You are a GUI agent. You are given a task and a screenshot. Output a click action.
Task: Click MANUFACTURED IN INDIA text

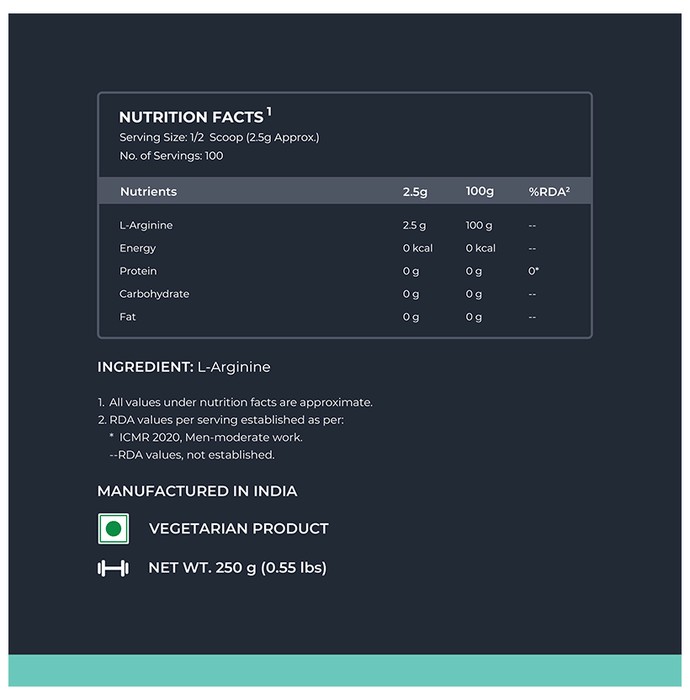coord(197,491)
